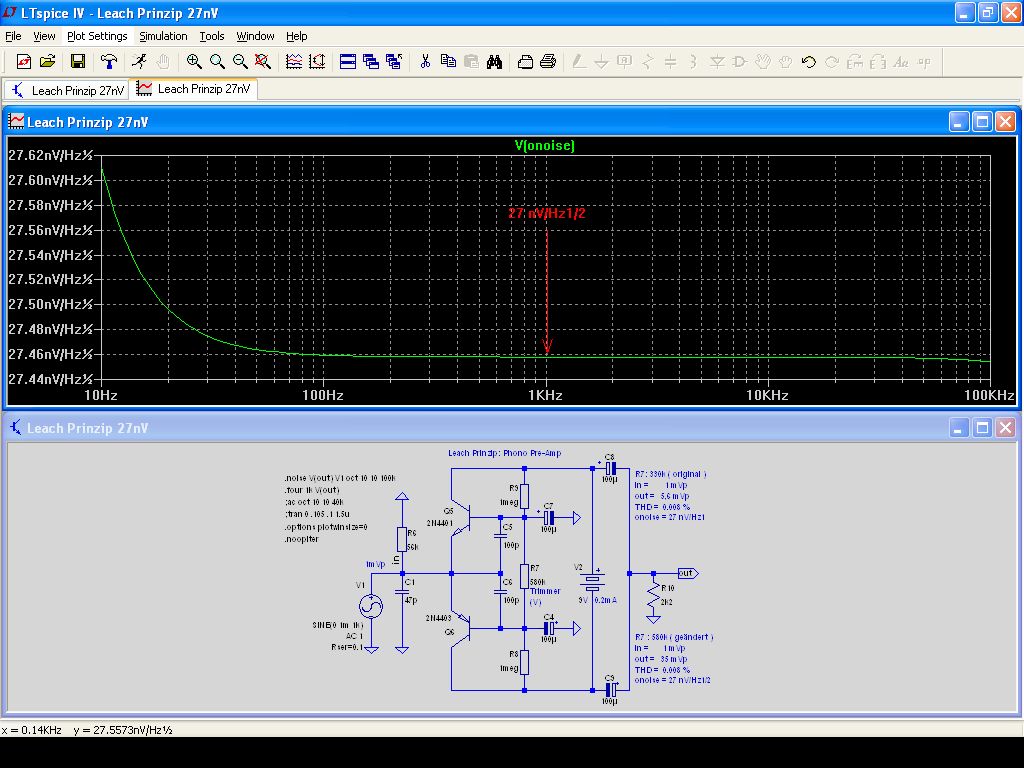1024x768 pixels.
Task: Tile the windows using the toolbar icon
Action: [348, 62]
